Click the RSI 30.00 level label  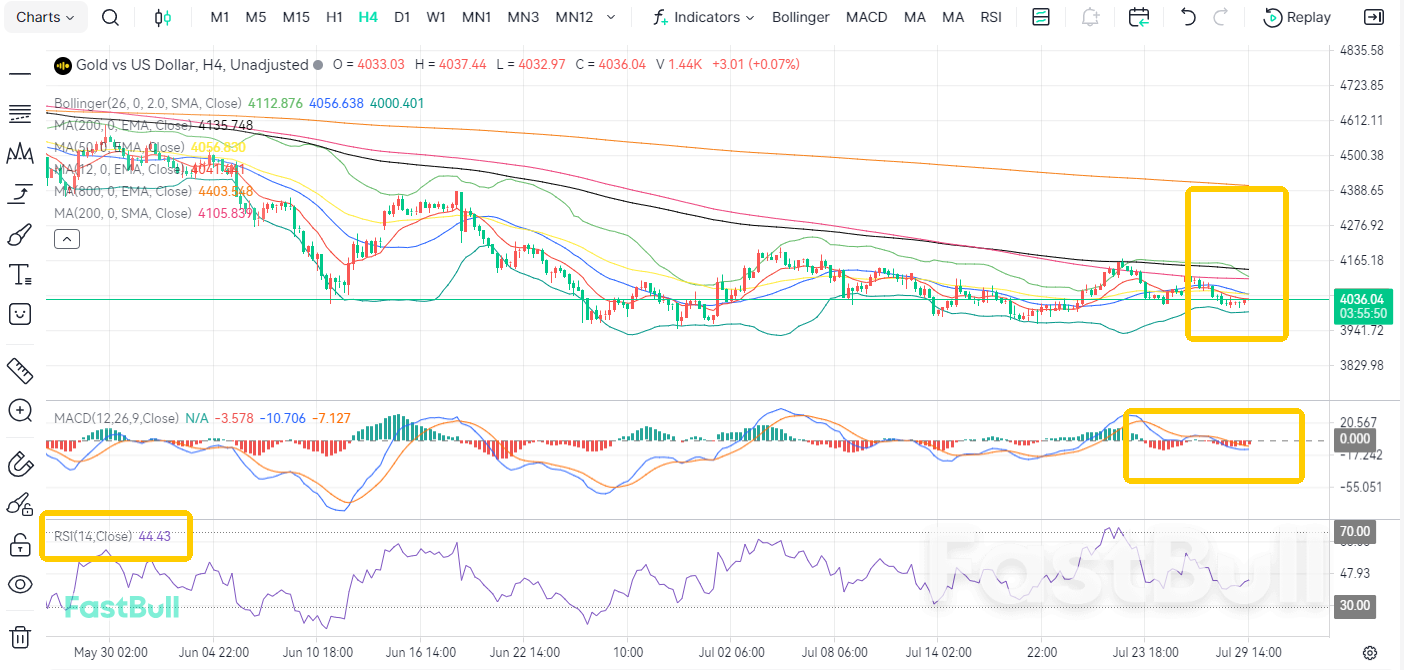click(1355, 605)
